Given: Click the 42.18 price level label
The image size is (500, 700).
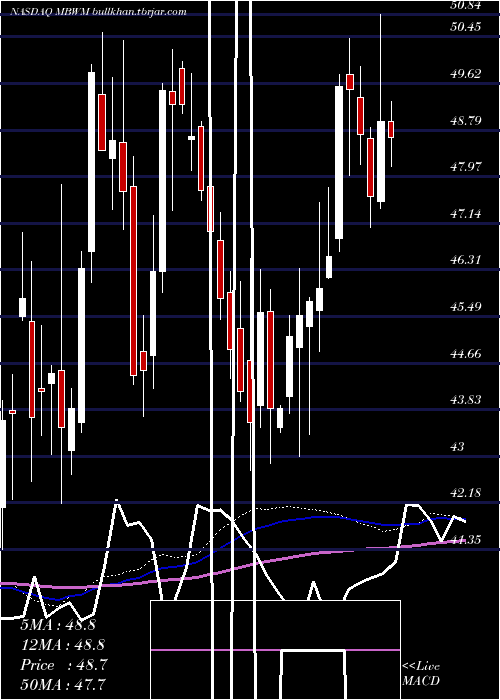Looking at the screenshot, I should [466, 492].
